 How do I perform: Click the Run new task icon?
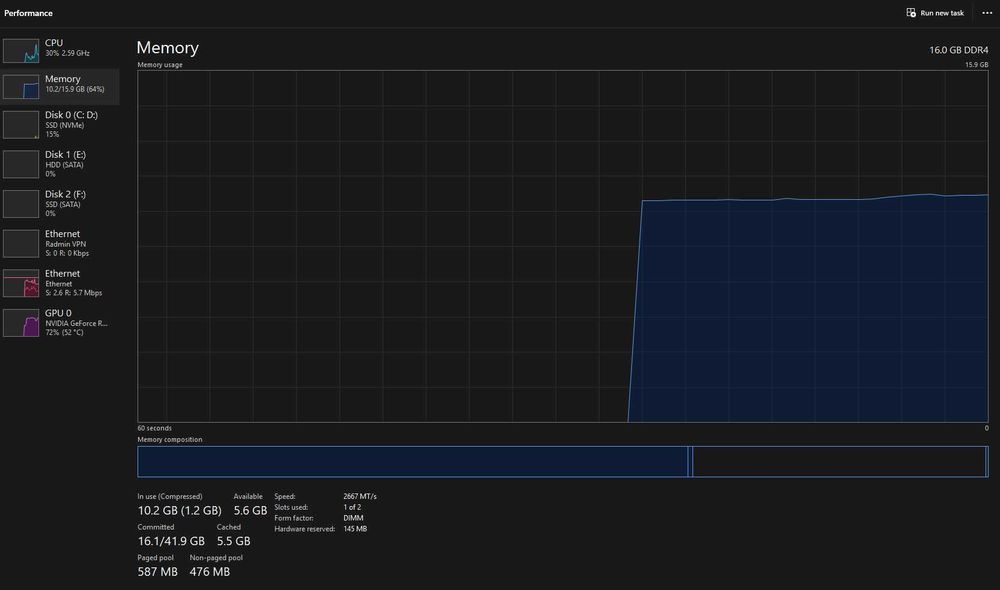point(911,13)
